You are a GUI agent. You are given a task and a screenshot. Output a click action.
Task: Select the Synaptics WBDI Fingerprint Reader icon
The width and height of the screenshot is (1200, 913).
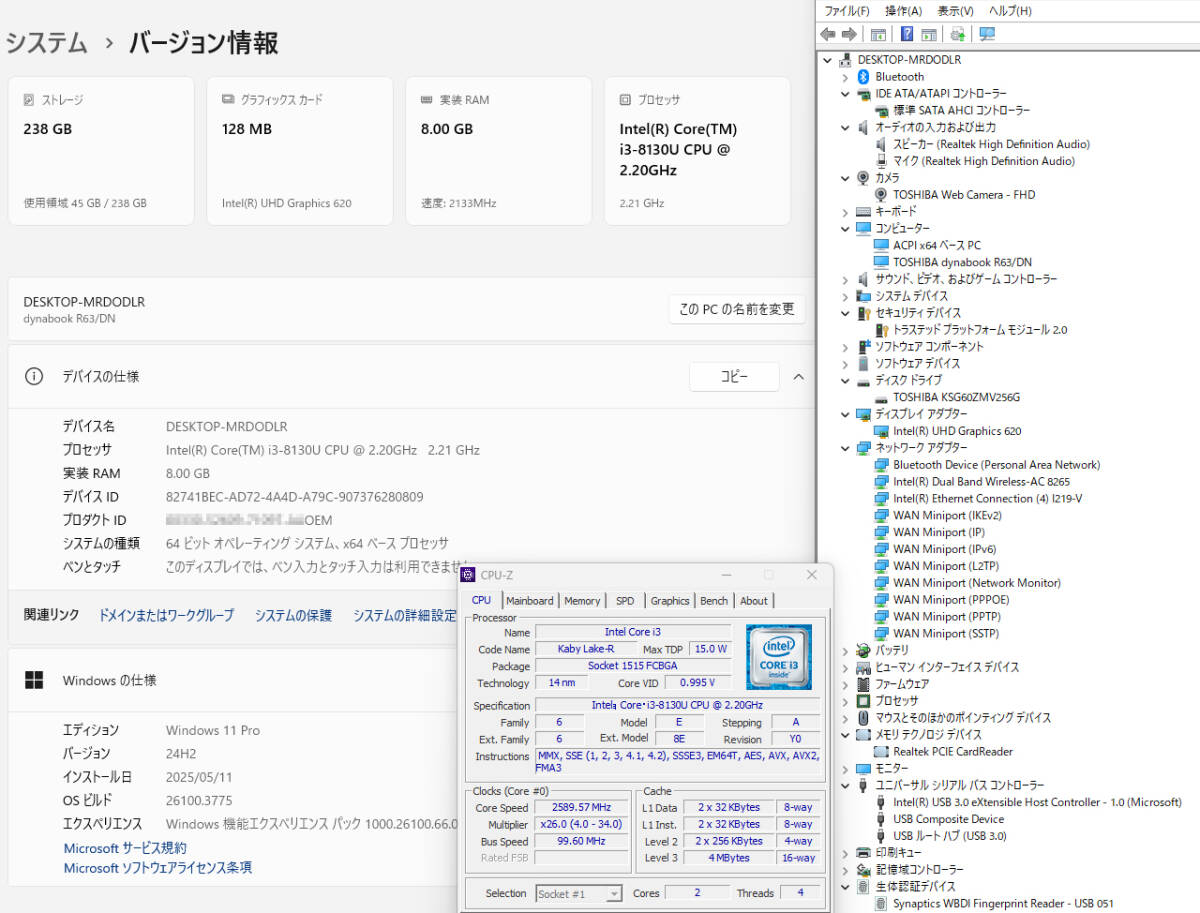tap(882, 904)
